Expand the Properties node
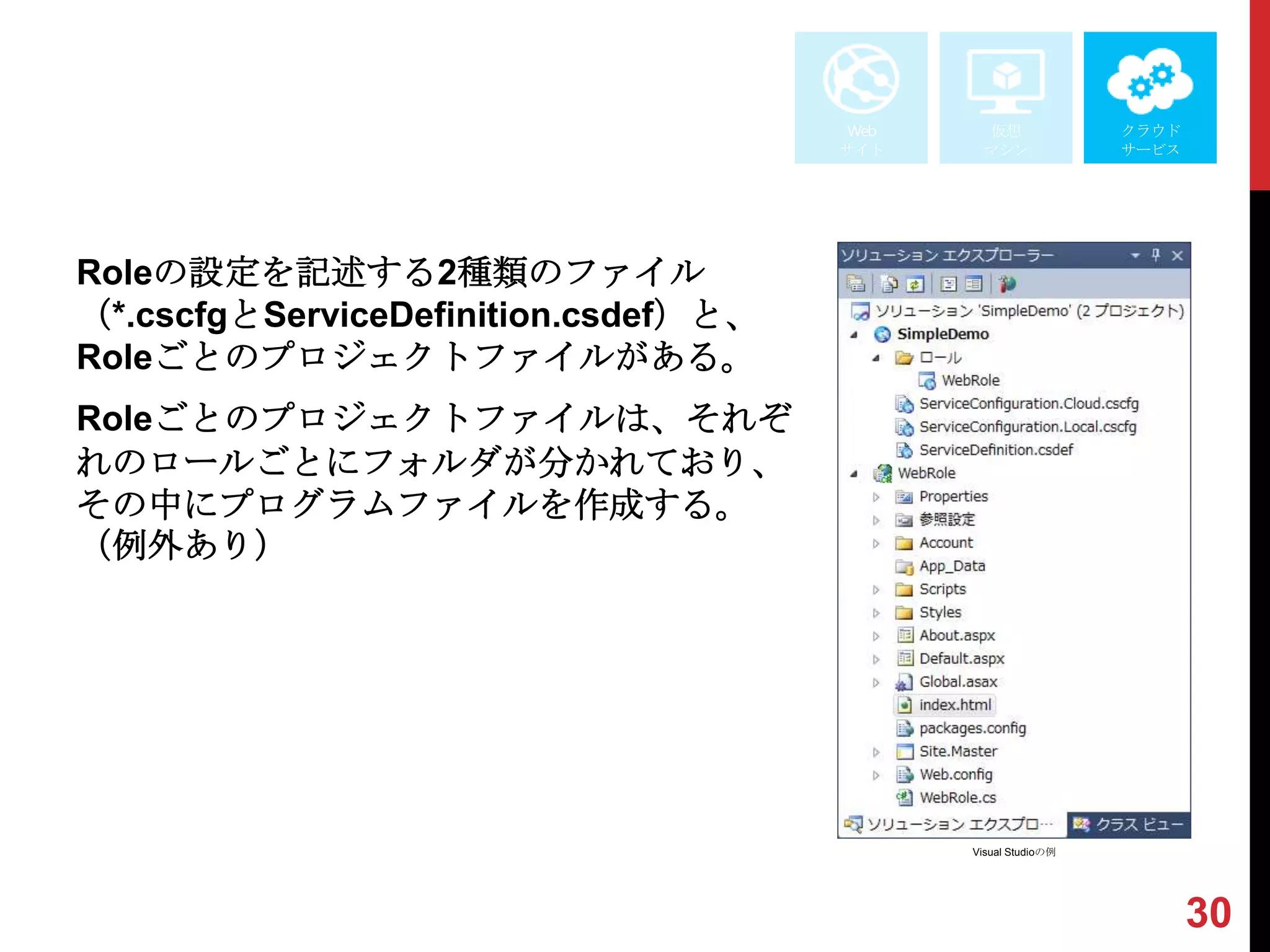 (876, 497)
